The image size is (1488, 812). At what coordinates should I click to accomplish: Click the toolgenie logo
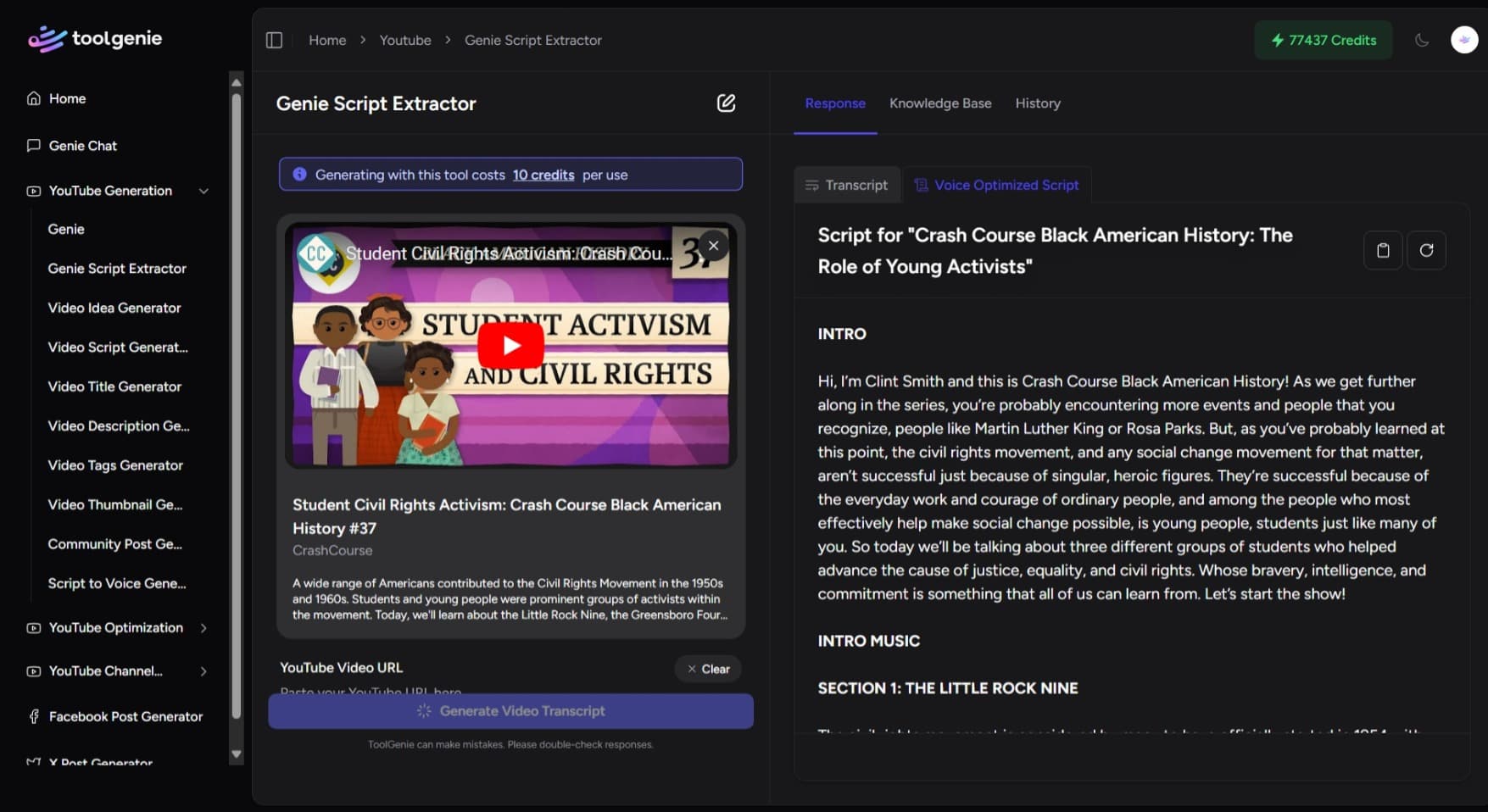[x=95, y=38]
